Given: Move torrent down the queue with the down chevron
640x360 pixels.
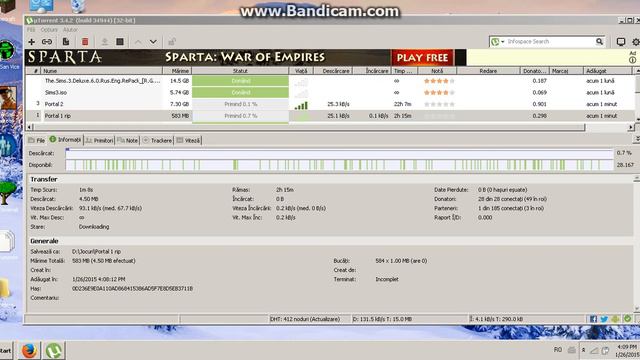Looking at the screenshot, I should point(153,42).
